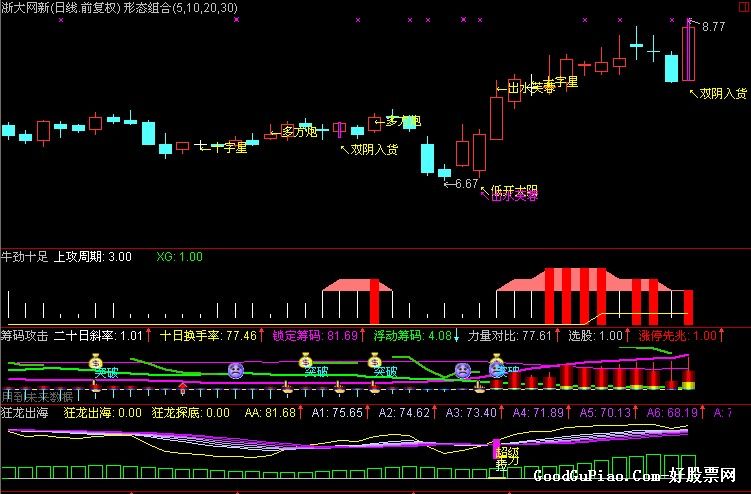Screen dimensions: 751x494
Task: Click the A1: 75.65 reading
Action: tap(337, 413)
